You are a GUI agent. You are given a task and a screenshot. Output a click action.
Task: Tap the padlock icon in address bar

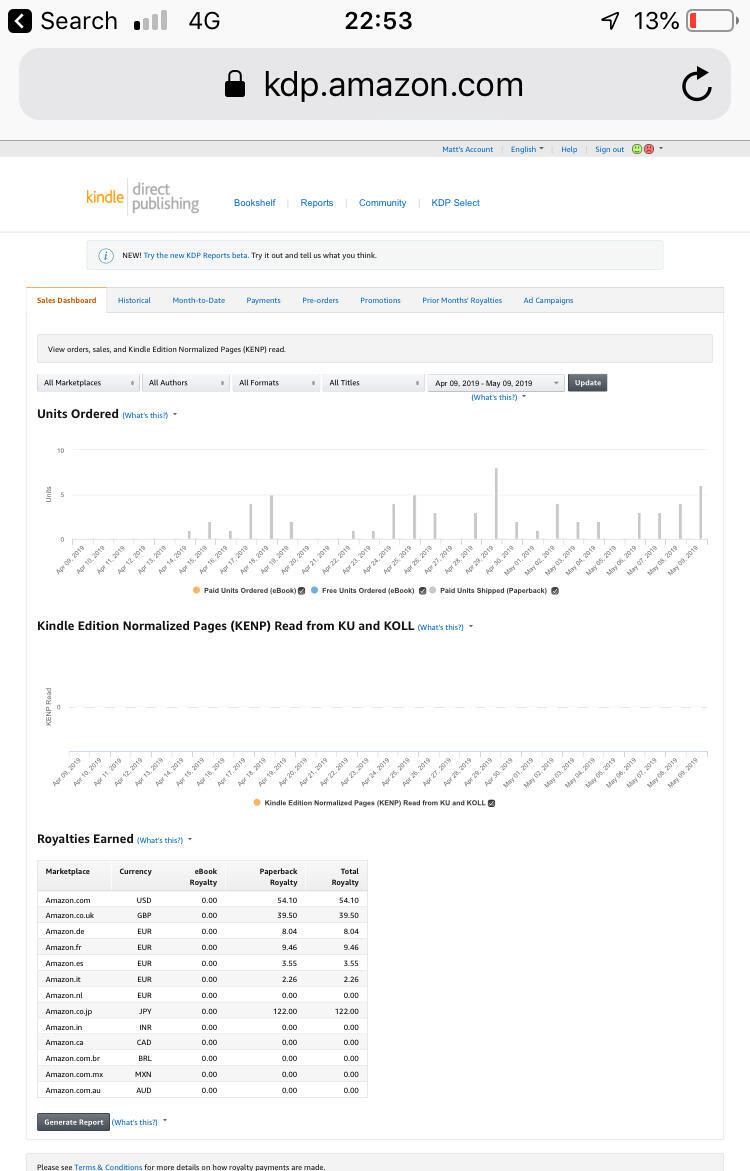click(235, 85)
